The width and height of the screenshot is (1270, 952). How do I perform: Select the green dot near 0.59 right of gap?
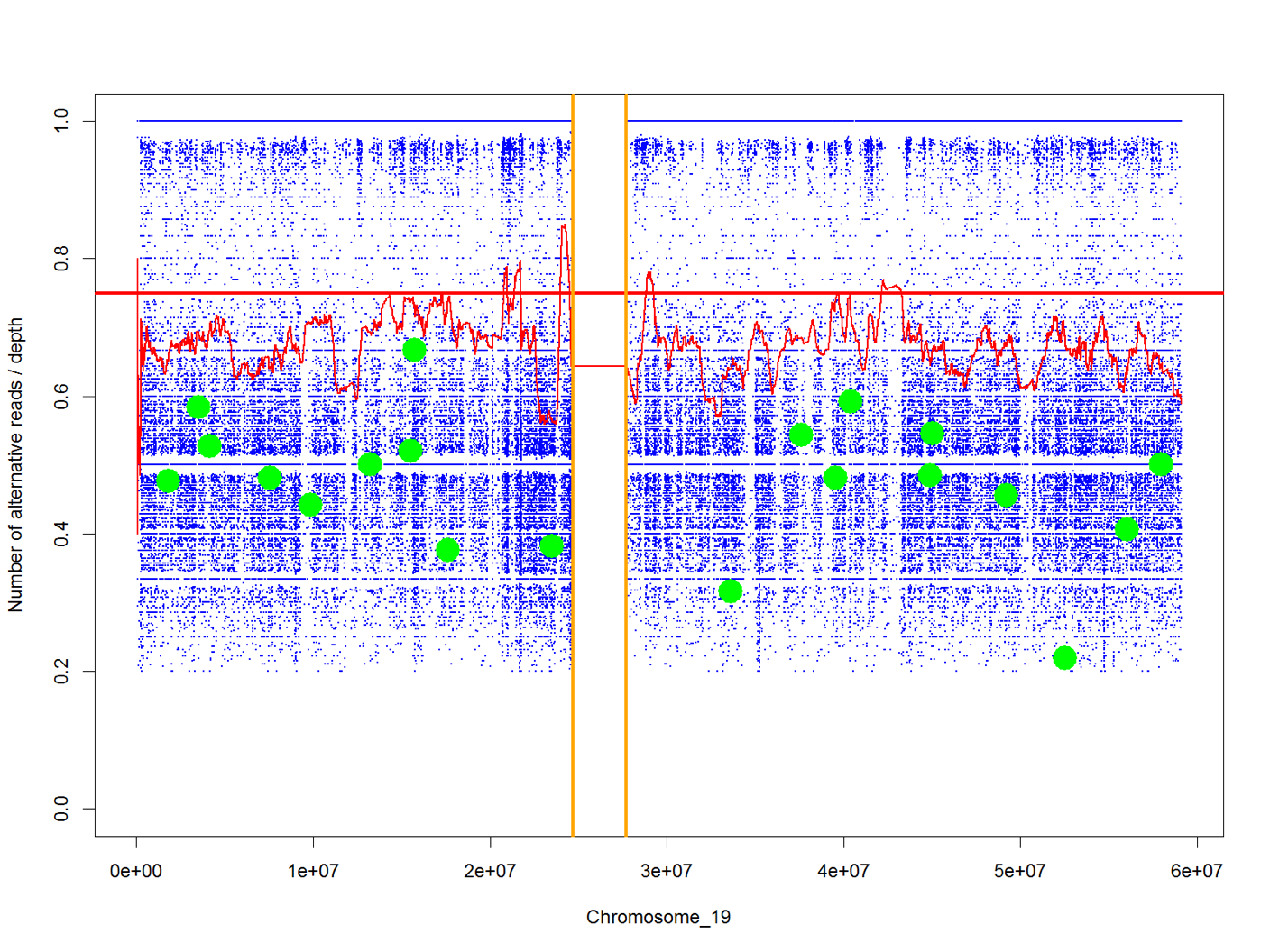click(x=850, y=402)
